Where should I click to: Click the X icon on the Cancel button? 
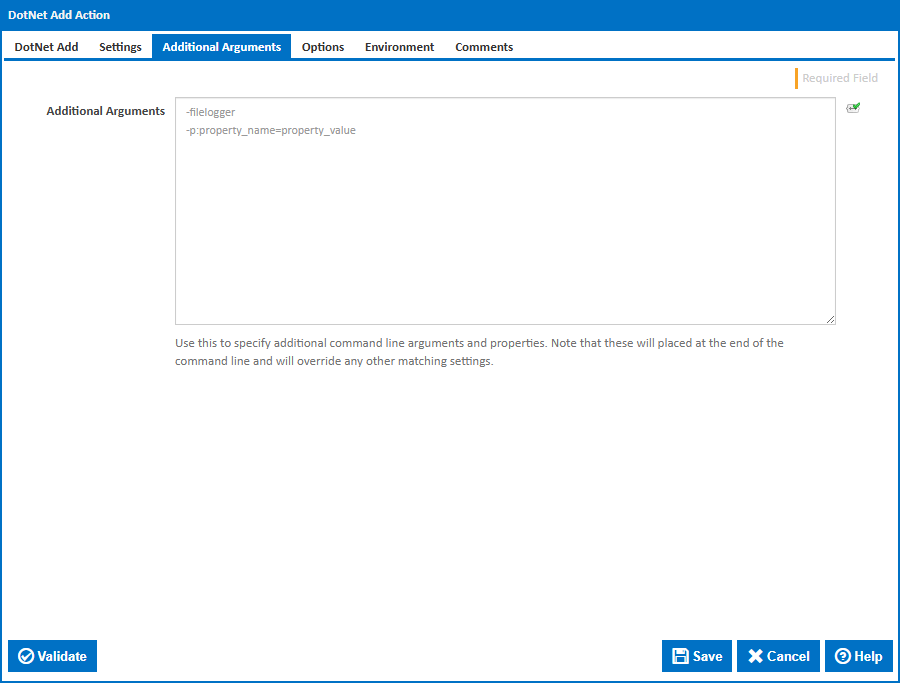[x=755, y=656]
